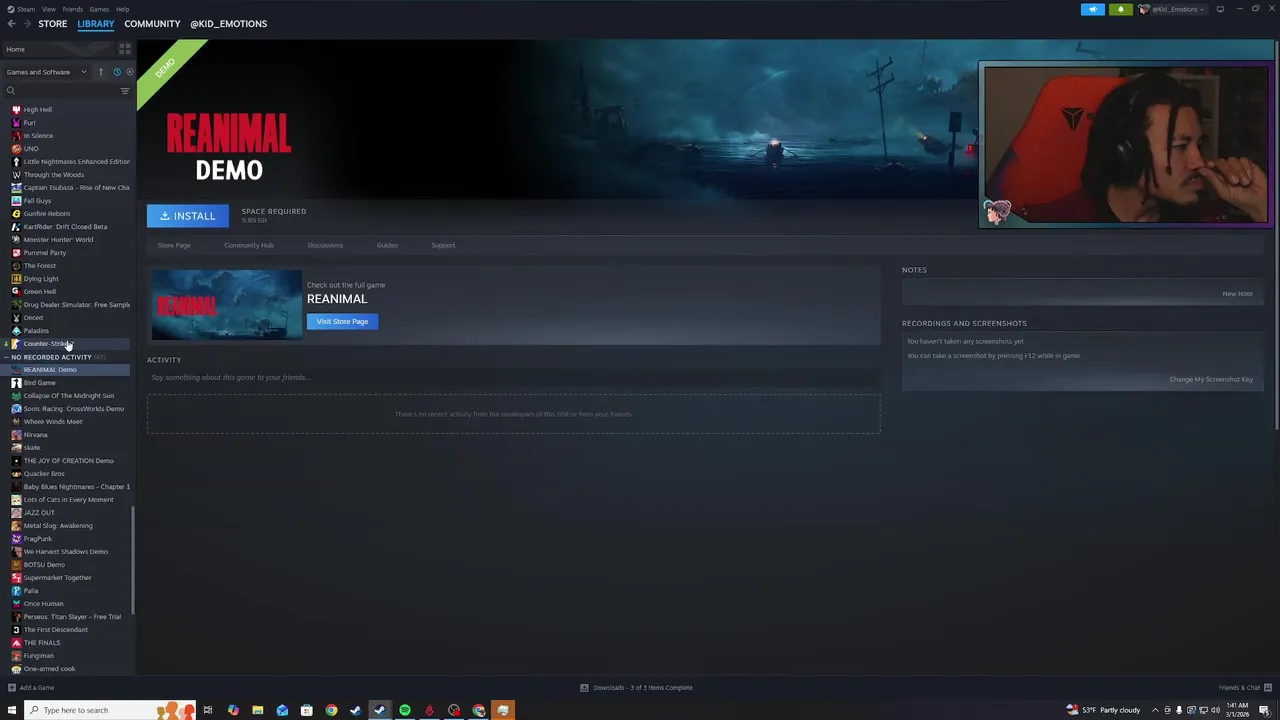Select Bird Game in the sidebar

pyautogui.click(x=40, y=382)
